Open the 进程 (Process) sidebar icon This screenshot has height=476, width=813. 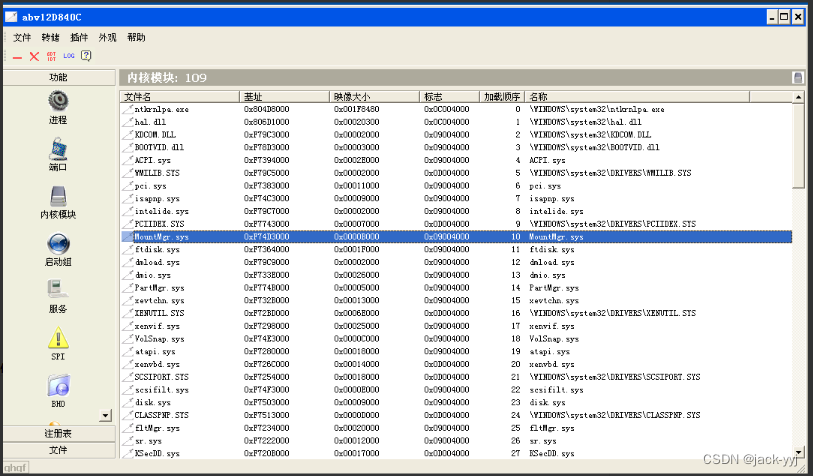[x=58, y=107]
